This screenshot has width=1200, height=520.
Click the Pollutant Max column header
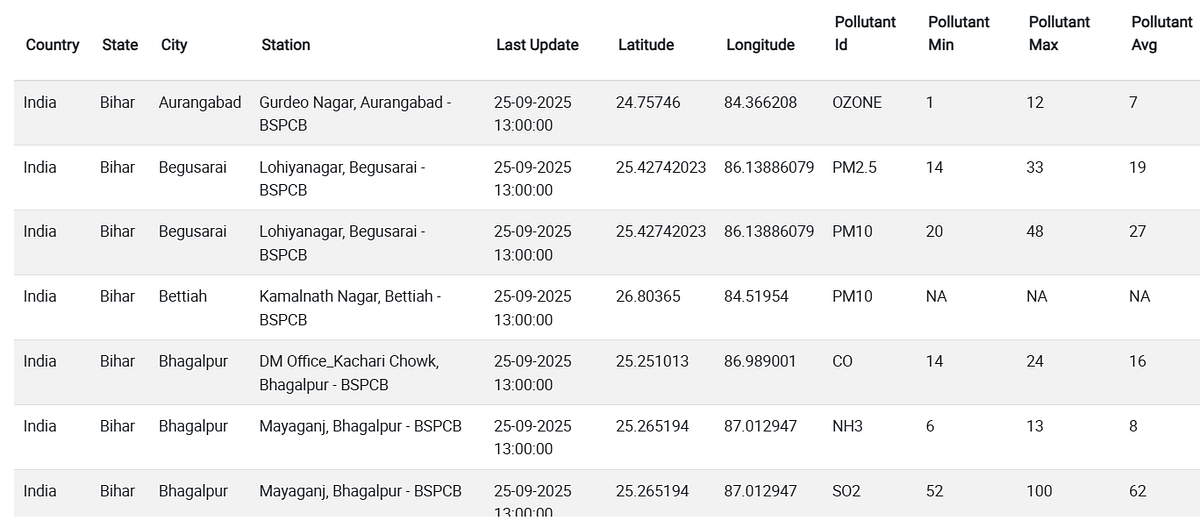tap(1059, 33)
